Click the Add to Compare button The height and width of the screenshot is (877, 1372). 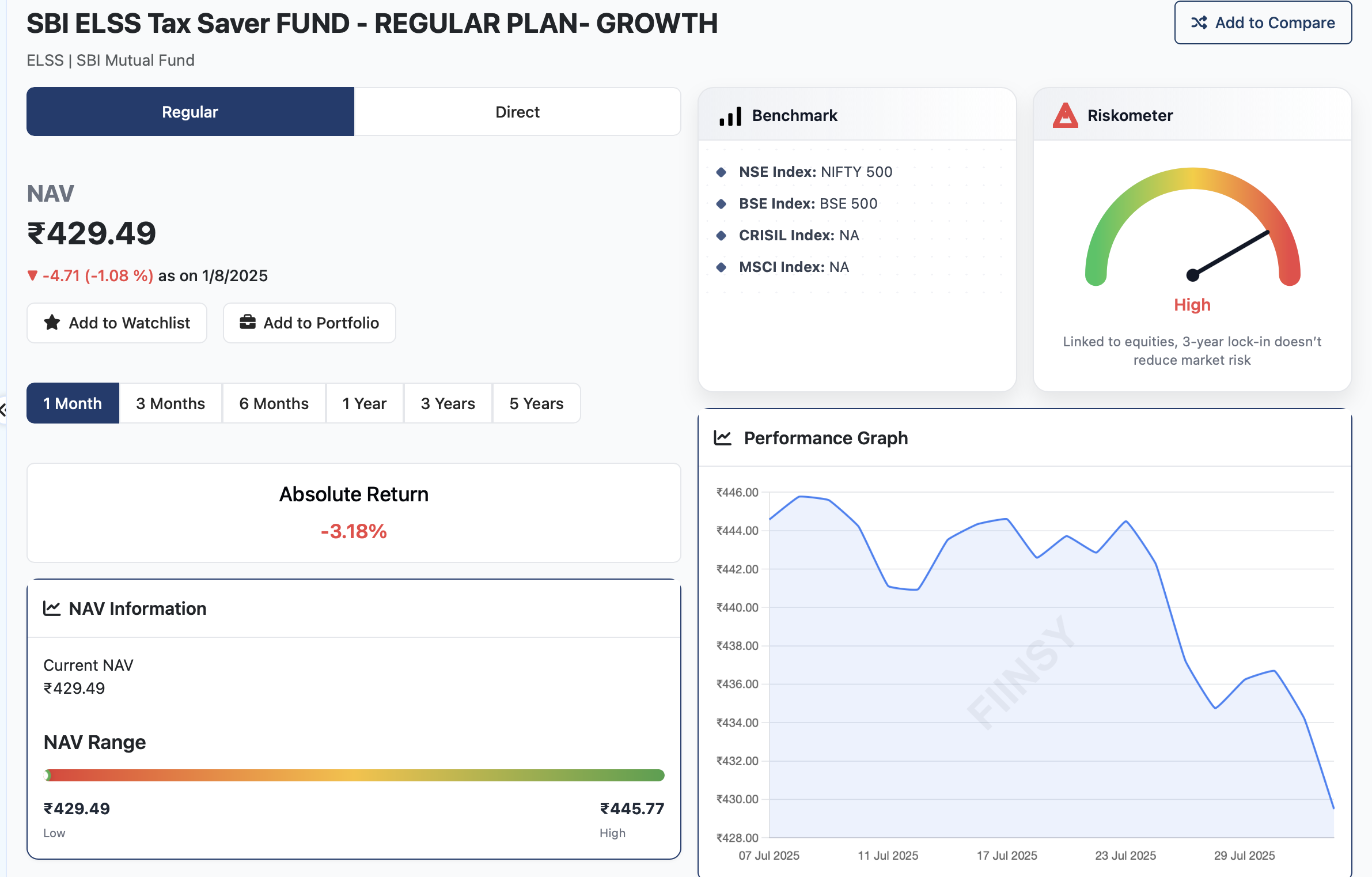1263,22
